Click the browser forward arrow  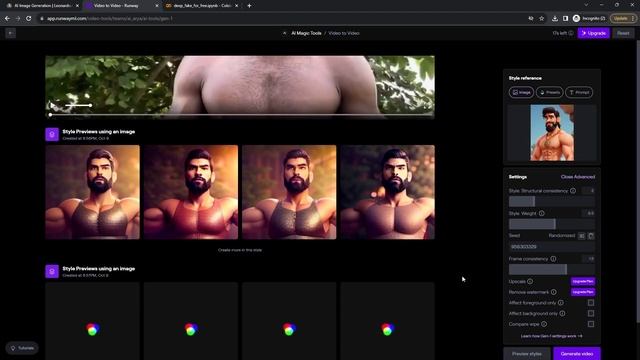pos(18,18)
